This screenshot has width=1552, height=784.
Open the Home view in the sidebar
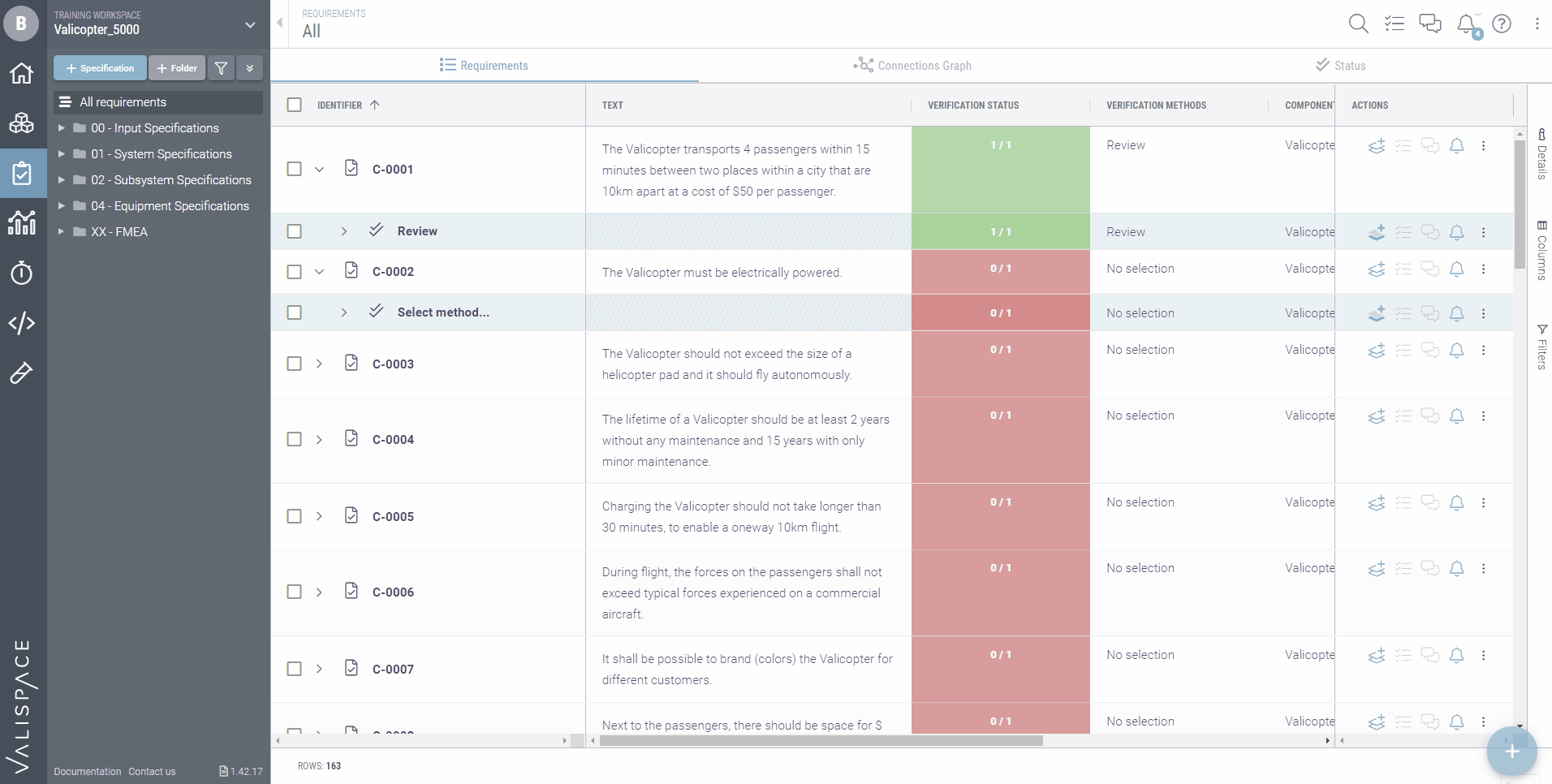(22, 73)
